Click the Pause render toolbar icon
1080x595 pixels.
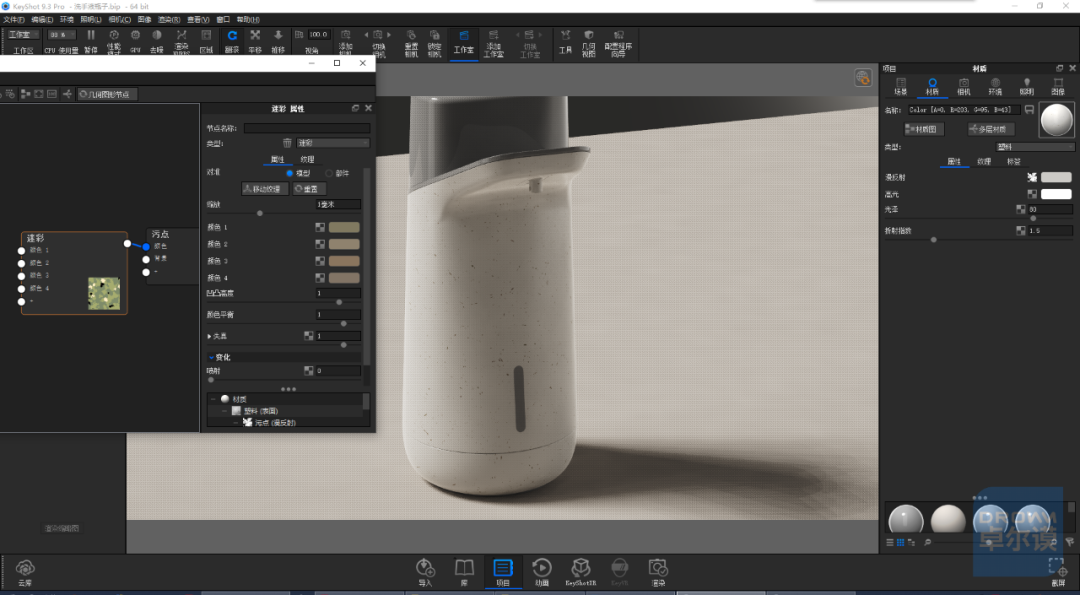click(x=90, y=41)
